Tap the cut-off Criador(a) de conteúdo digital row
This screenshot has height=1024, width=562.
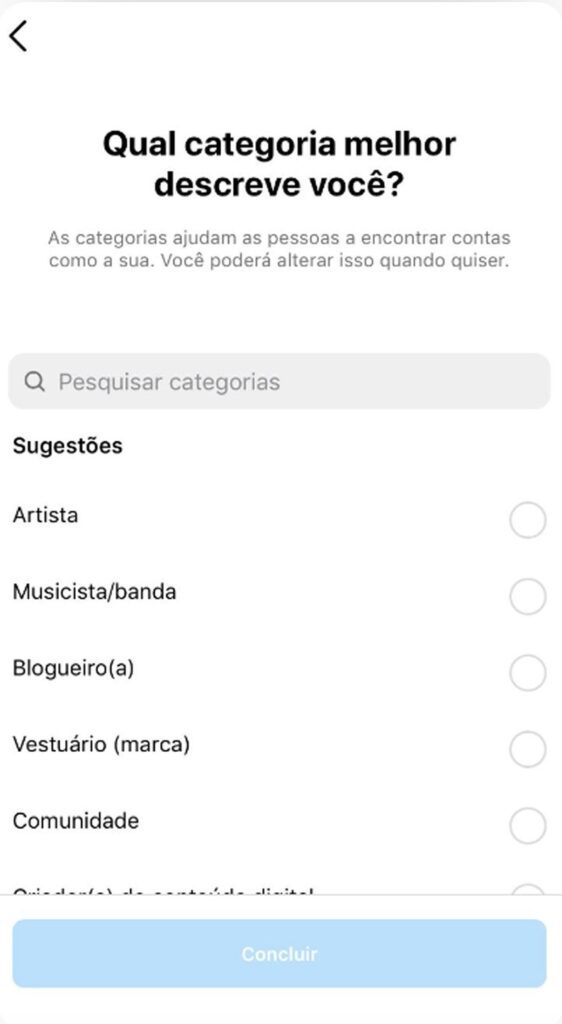(x=279, y=889)
